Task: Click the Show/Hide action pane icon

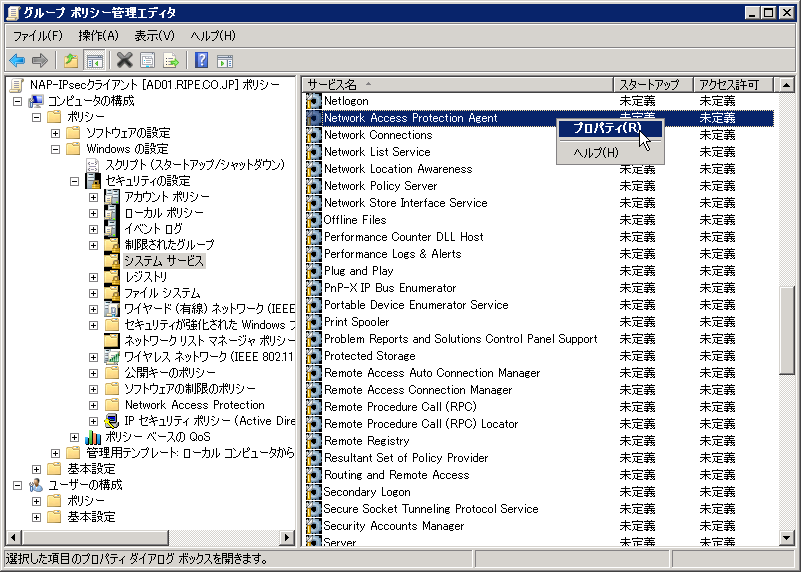Action: tap(225, 60)
